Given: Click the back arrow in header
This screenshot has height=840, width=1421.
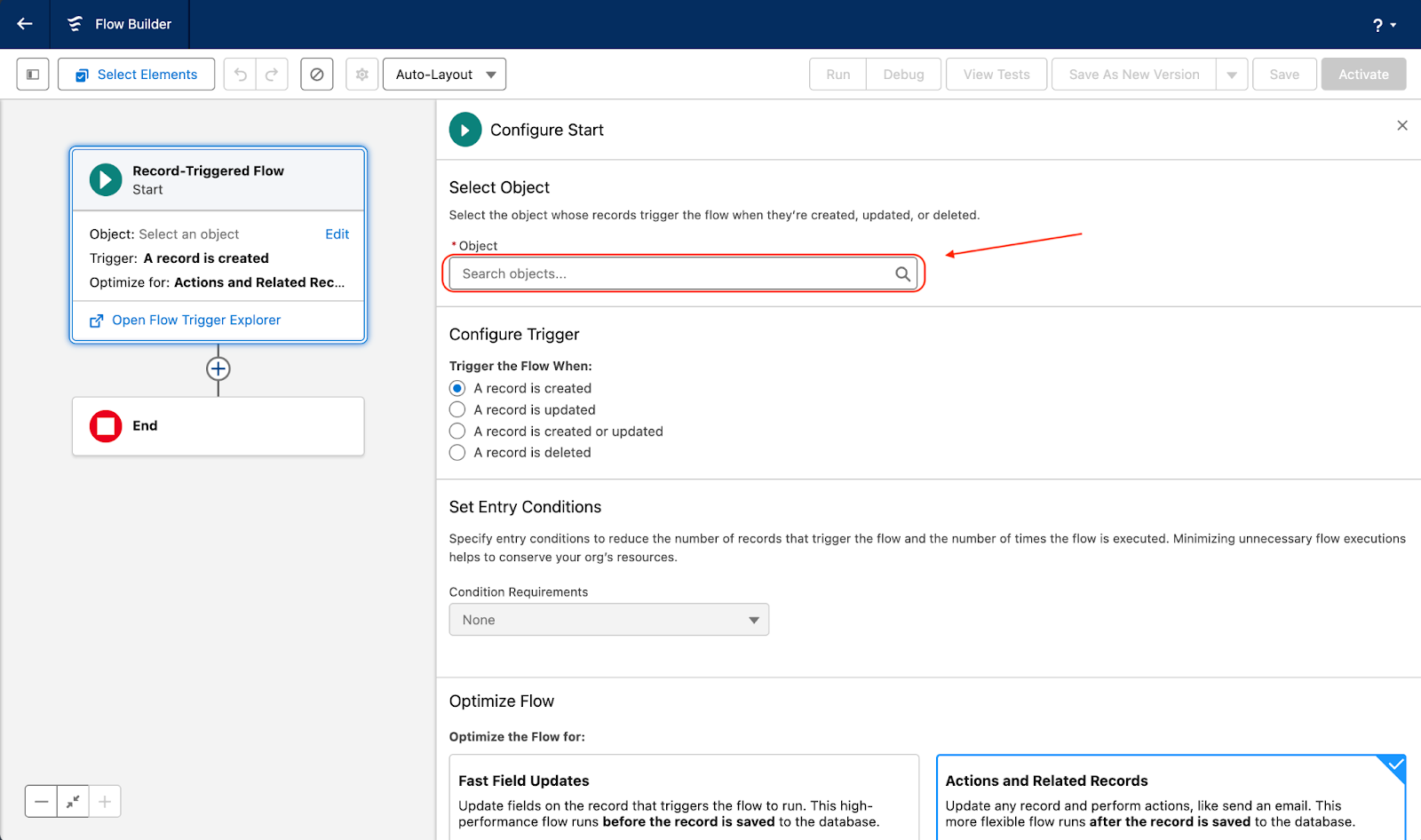Looking at the screenshot, I should click(25, 24).
